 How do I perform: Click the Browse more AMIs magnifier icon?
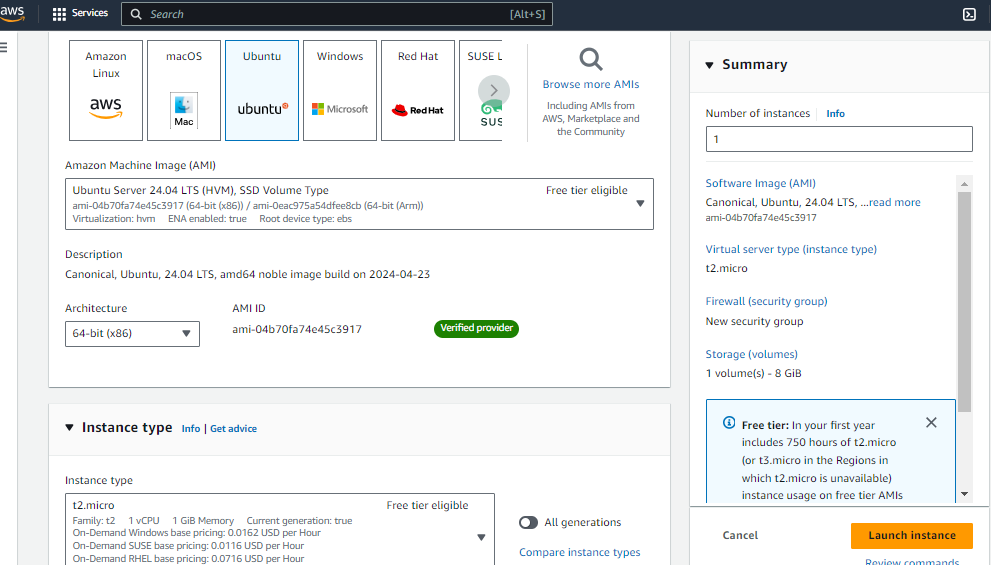(591, 59)
